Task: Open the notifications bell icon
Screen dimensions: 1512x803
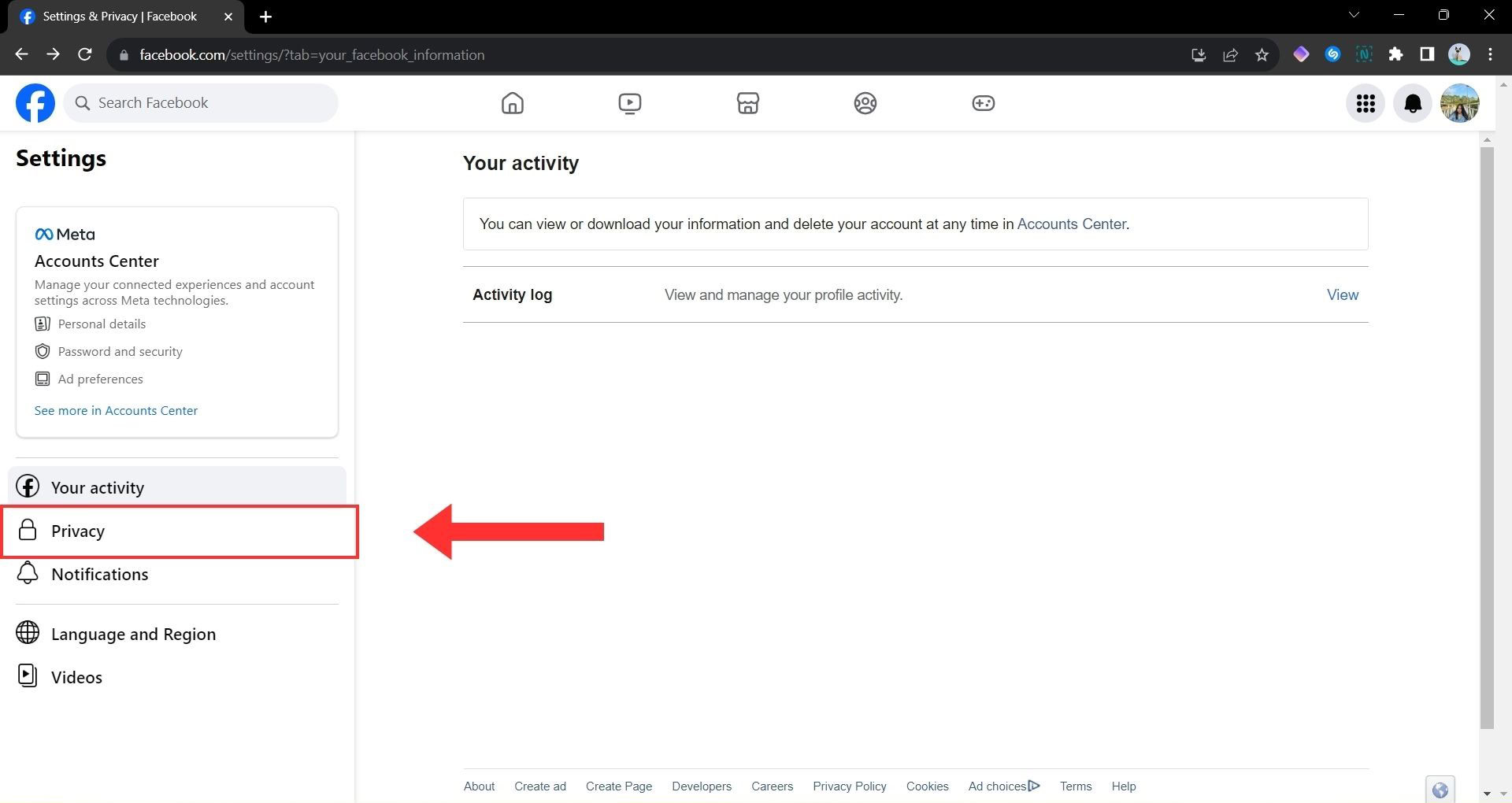Action: 1413,103
